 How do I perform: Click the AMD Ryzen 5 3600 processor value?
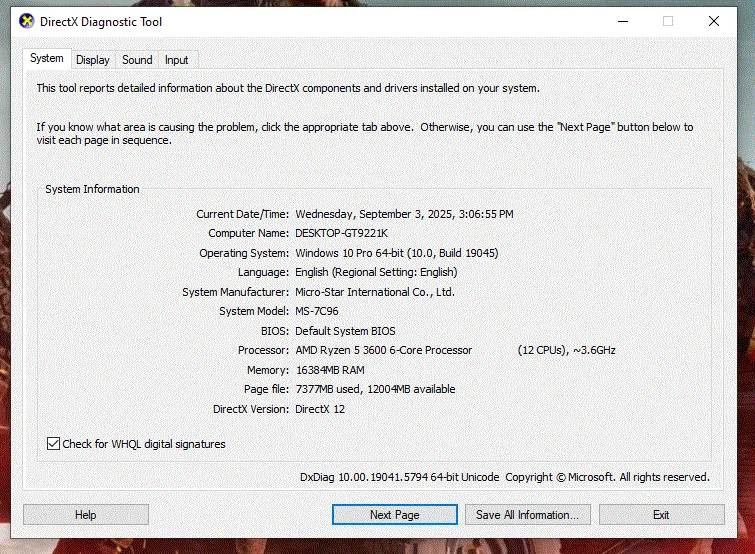click(x=384, y=350)
